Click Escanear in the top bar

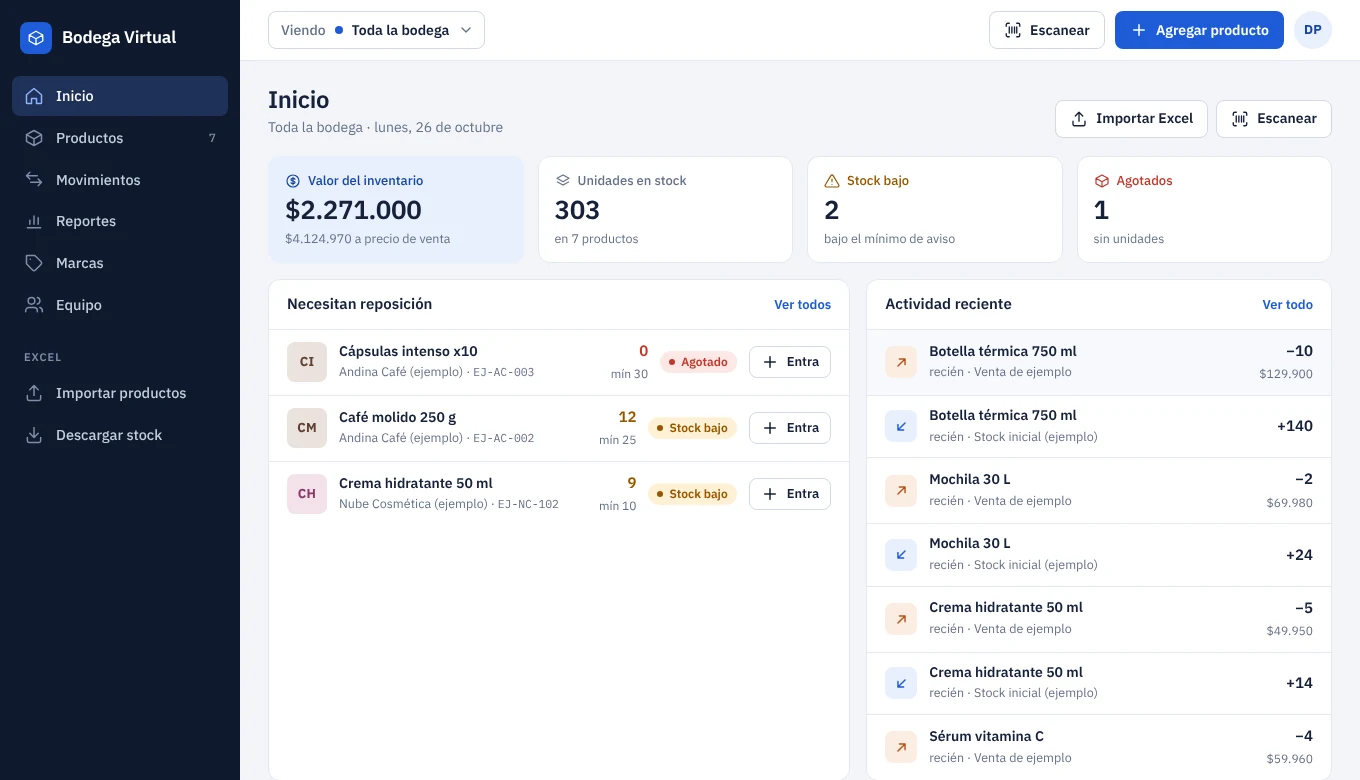click(1047, 30)
